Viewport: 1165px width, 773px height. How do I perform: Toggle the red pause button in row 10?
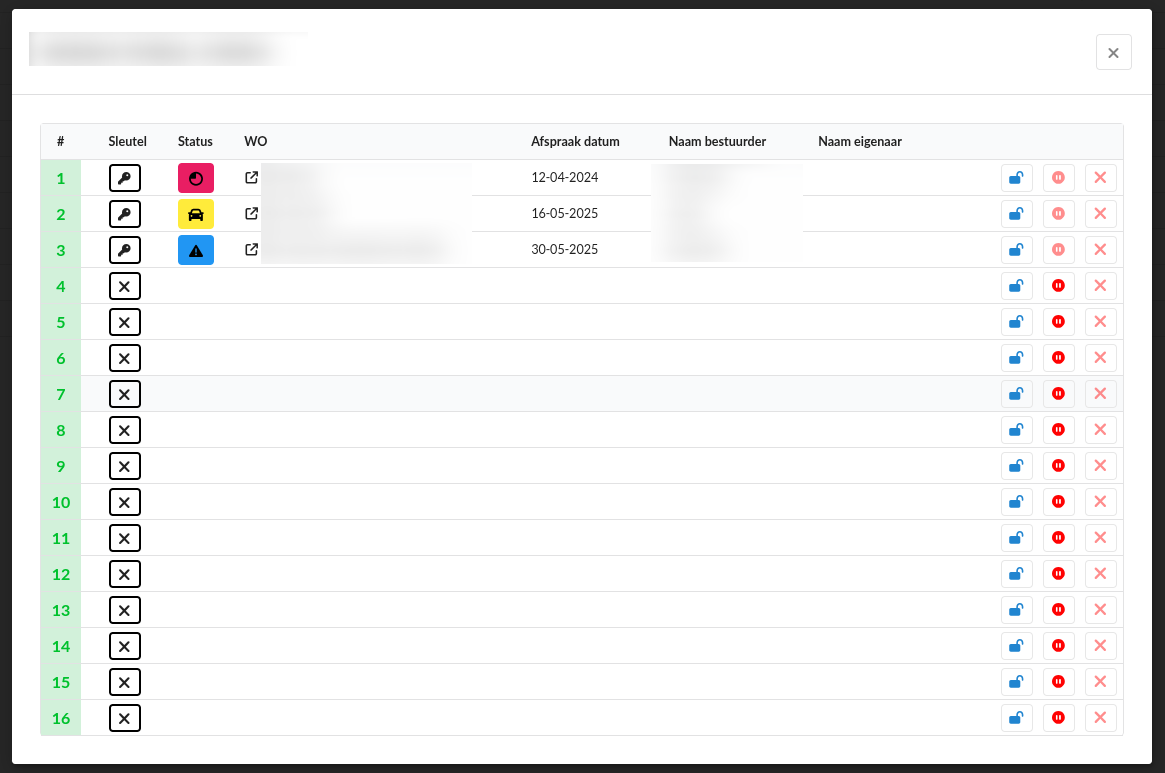[x=1058, y=502]
